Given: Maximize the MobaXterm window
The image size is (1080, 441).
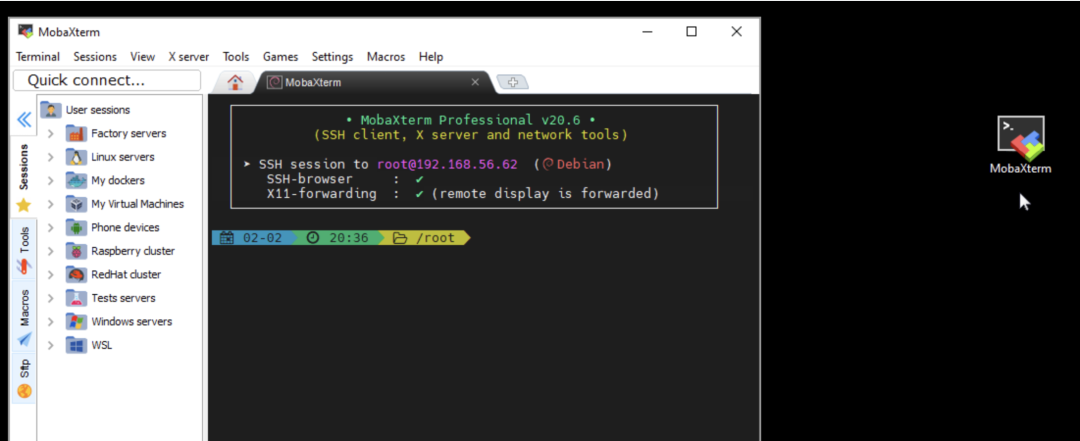Looking at the screenshot, I should [692, 32].
